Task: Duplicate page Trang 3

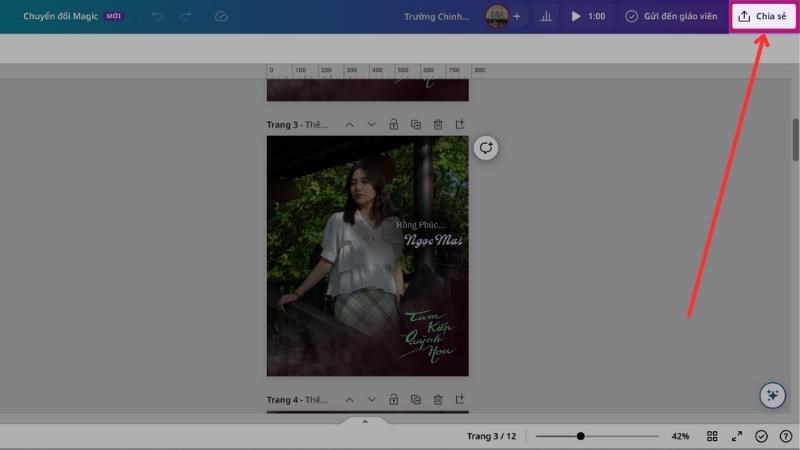Action: 416,124
